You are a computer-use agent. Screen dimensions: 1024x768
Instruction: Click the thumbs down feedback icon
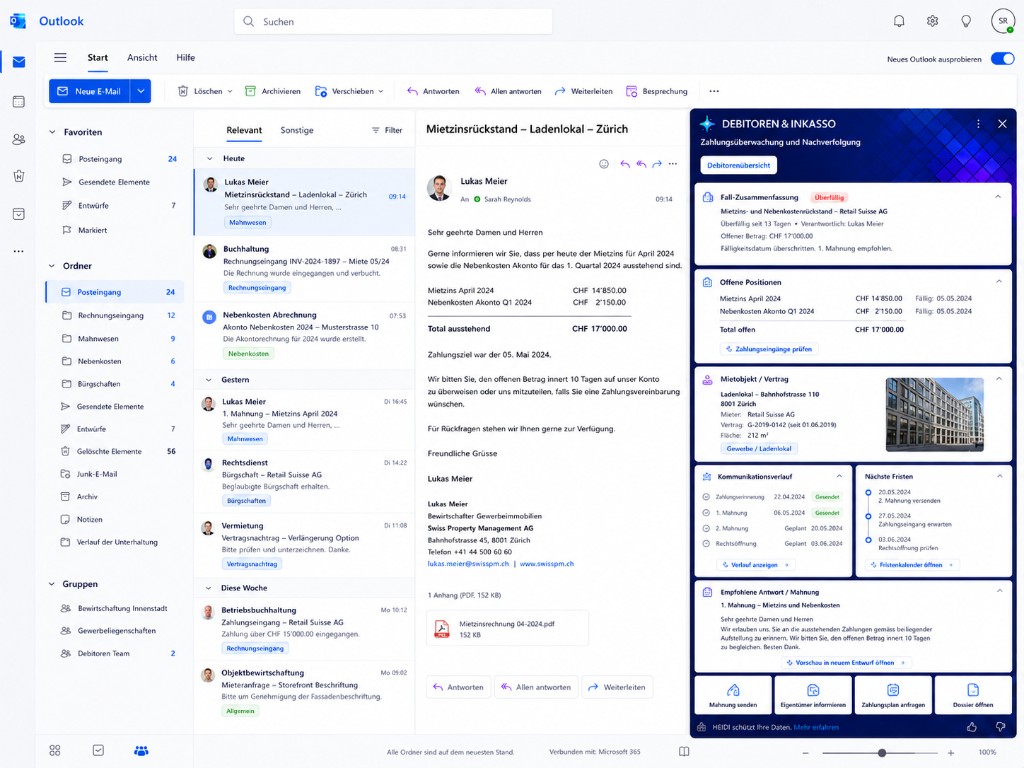click(x=1000, y=727)
